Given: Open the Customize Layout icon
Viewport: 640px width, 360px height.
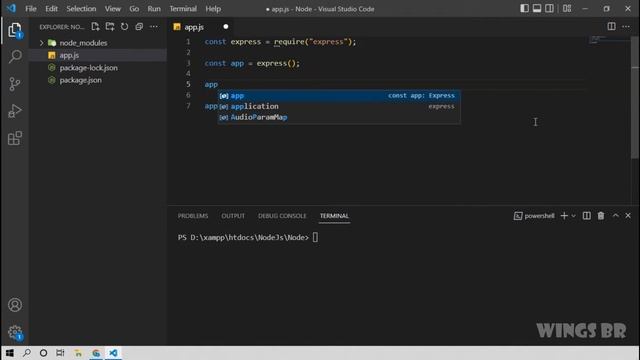Looking at the screenshot, I should coord(567,9).
